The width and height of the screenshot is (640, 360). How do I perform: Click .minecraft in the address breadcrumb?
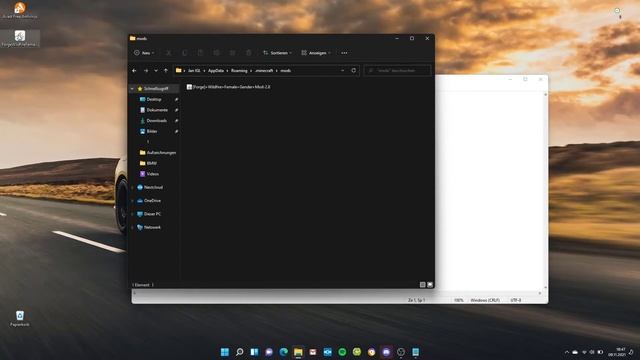point(264,71)
